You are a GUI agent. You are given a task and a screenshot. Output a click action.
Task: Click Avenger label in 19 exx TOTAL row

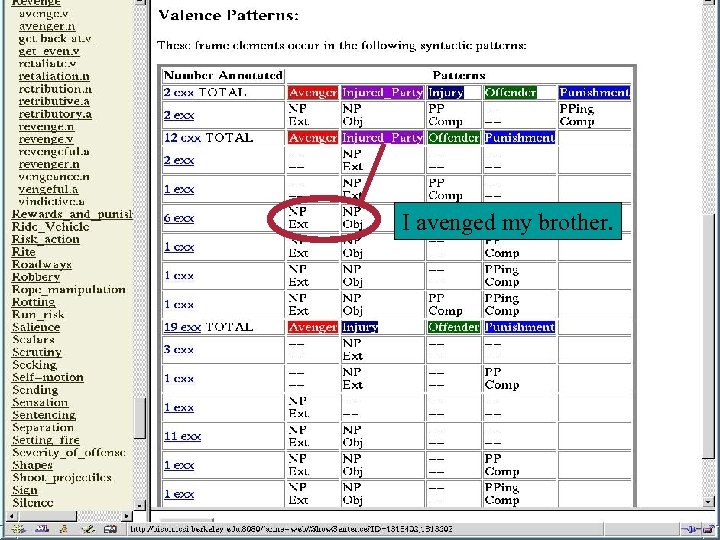click(313, 327)
